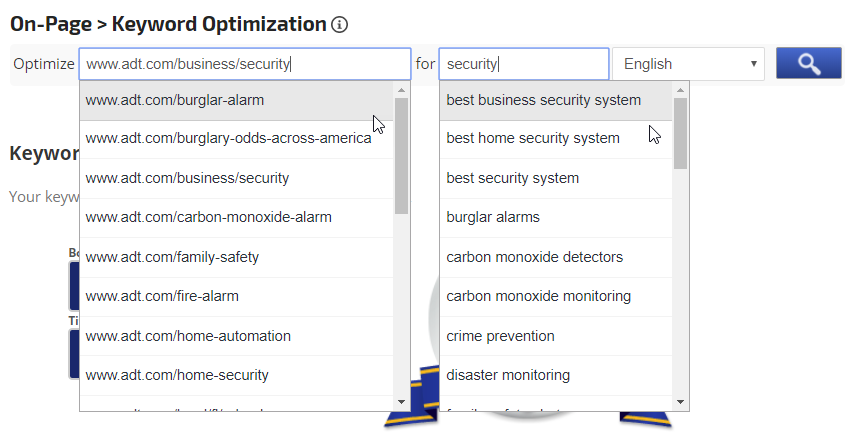Viewport: 848px width, 439px height.
Task: Open the English language dropdown
Action: (x=688, y=64)
